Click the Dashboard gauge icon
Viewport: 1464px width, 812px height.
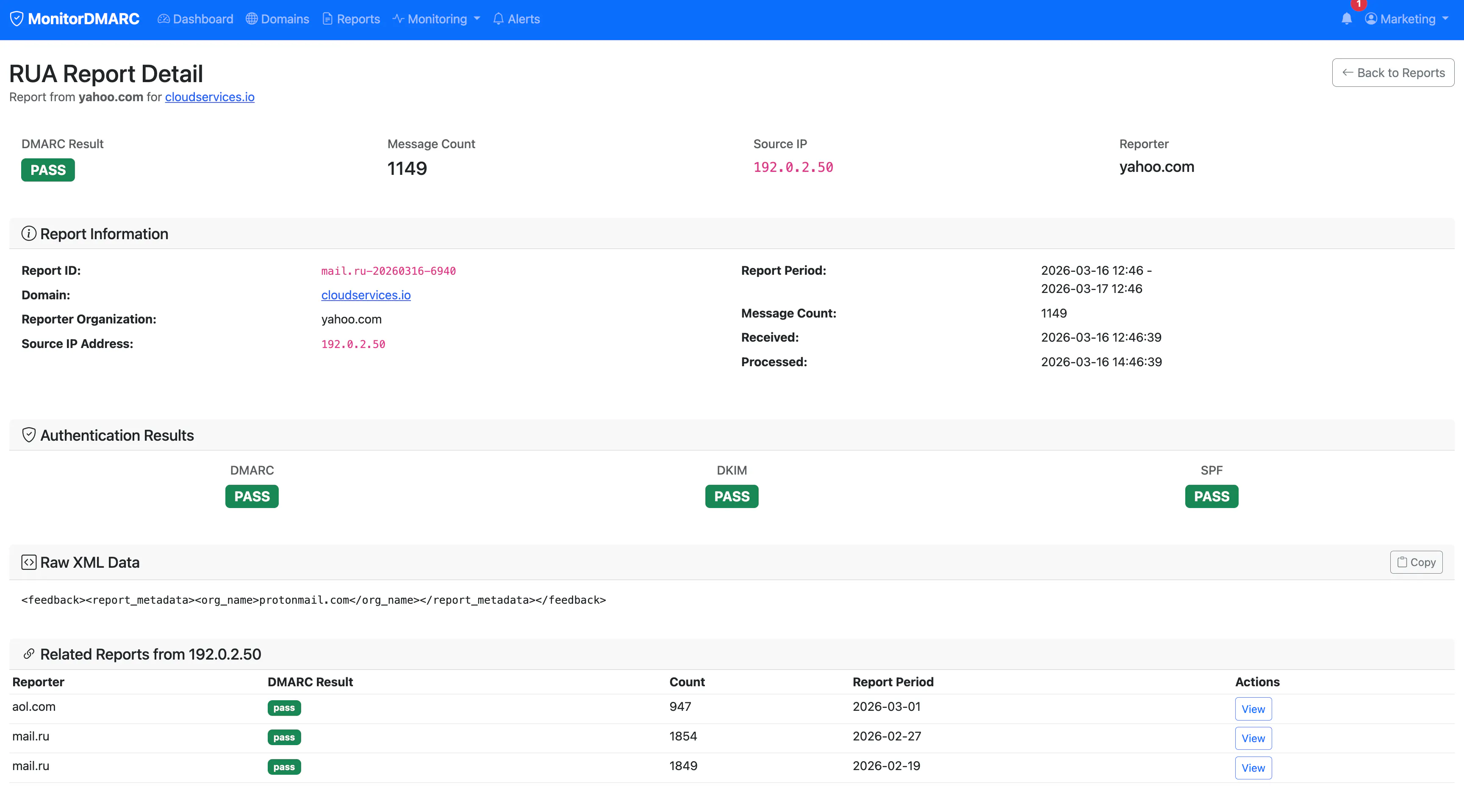pyautogui.click(x=164, y=19)
